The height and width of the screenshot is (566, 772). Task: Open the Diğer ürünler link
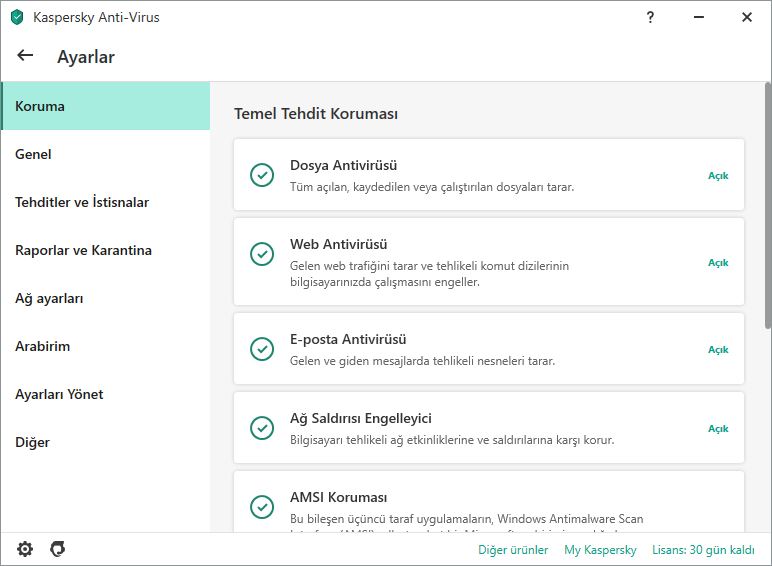[513, 550]
